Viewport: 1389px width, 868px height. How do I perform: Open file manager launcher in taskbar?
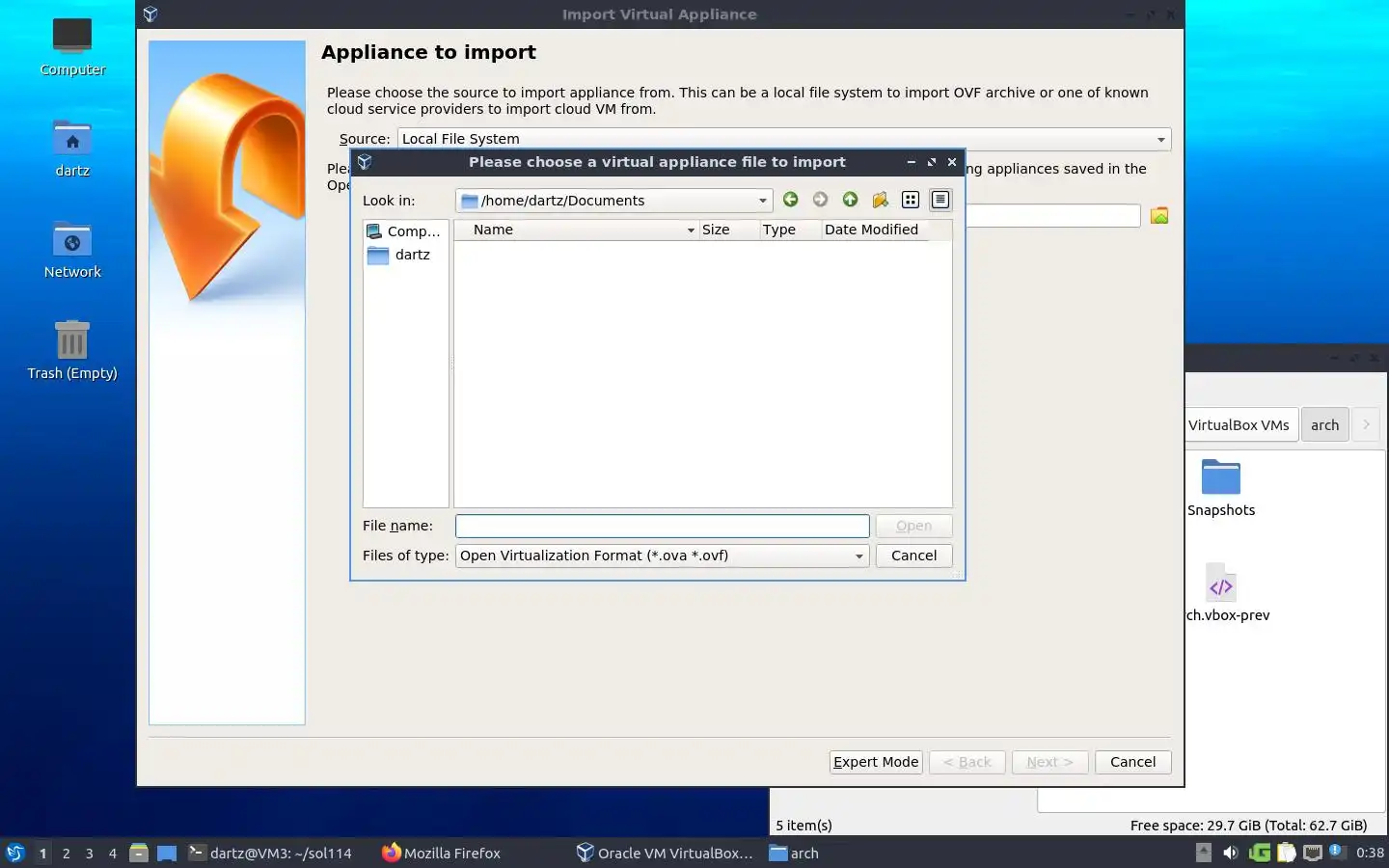point(139,853)
